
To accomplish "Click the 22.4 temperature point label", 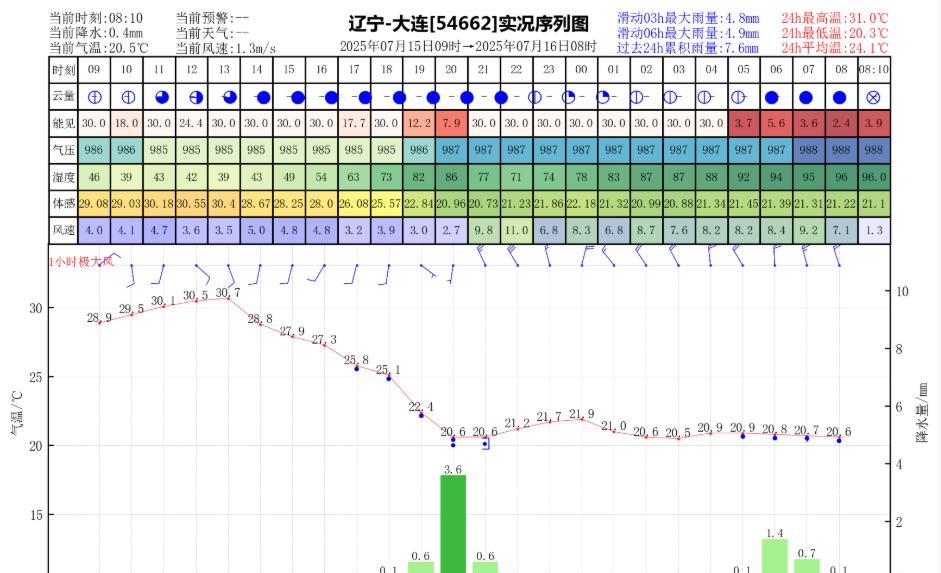I will click(421, 407).
